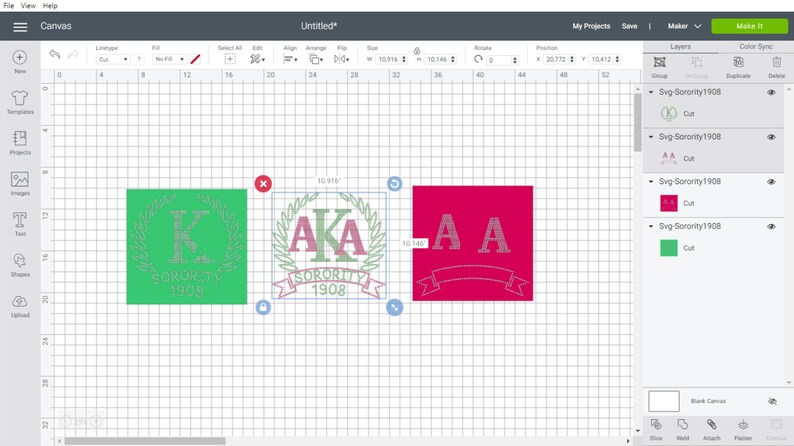This screenshot has height=446, width=794.
Task: Hide the Svg-Sorority1908 layer with the AA outline thumbnail
Action: coord(771,137)
